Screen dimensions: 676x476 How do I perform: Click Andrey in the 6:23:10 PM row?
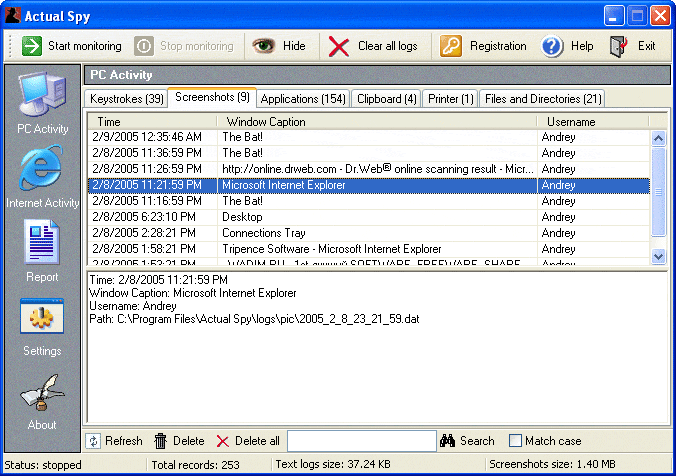pos(558,217)
